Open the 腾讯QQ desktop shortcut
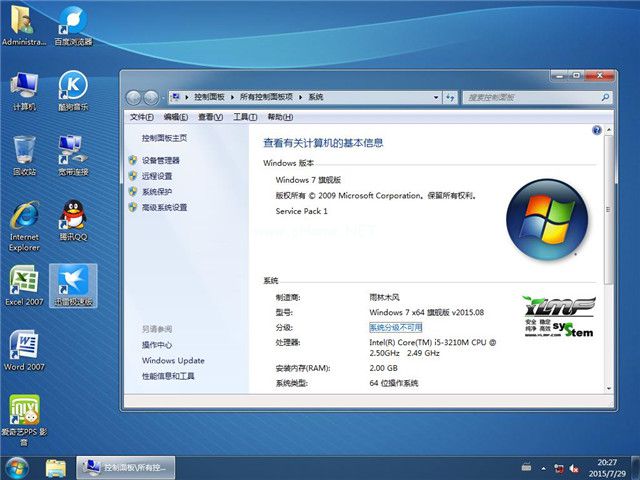Image resolution: width=640 pixels, height=480 pixels. [x=73, y=220]
